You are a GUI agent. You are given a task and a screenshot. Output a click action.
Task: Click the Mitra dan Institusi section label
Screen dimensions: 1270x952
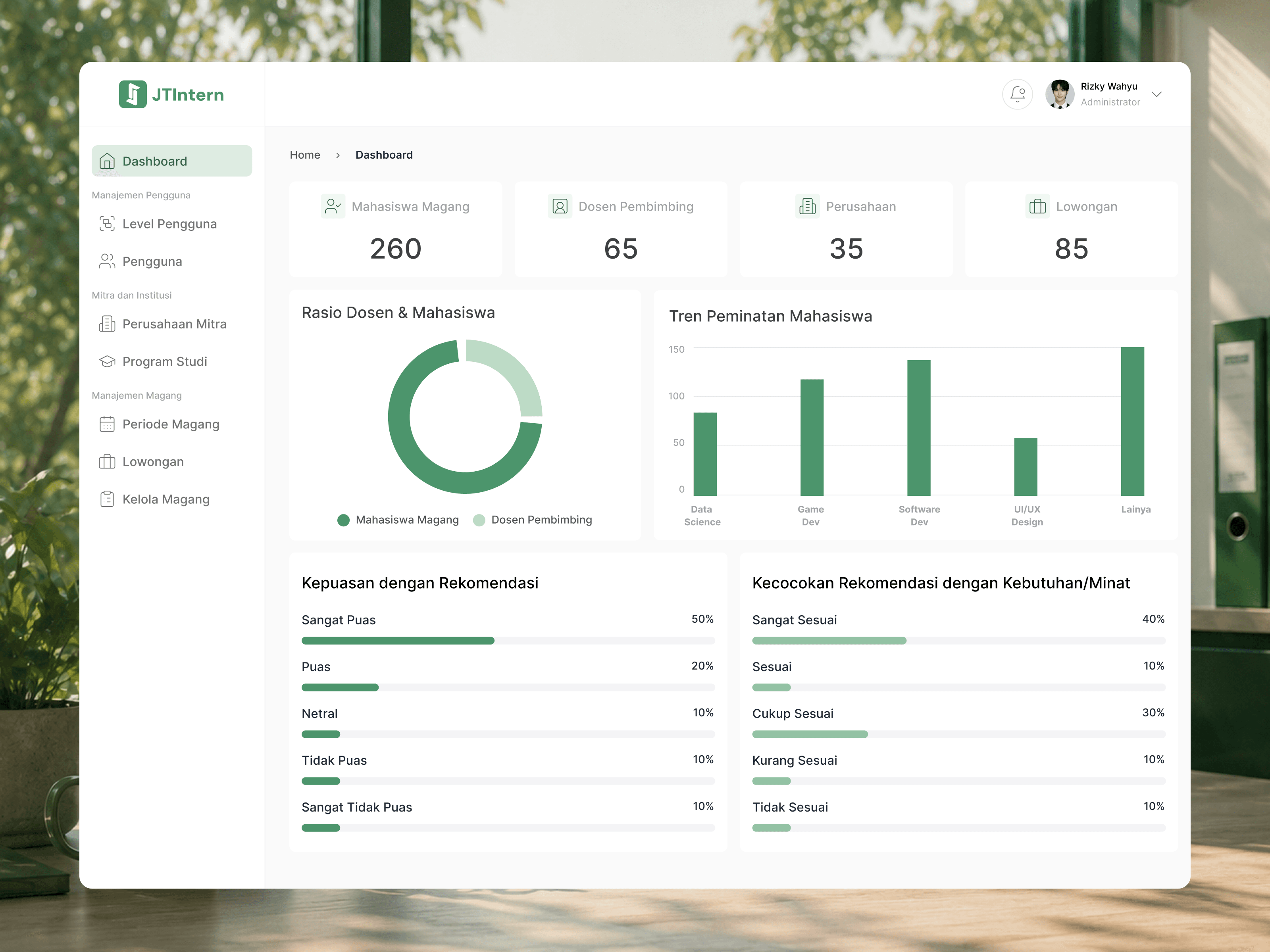131,295
